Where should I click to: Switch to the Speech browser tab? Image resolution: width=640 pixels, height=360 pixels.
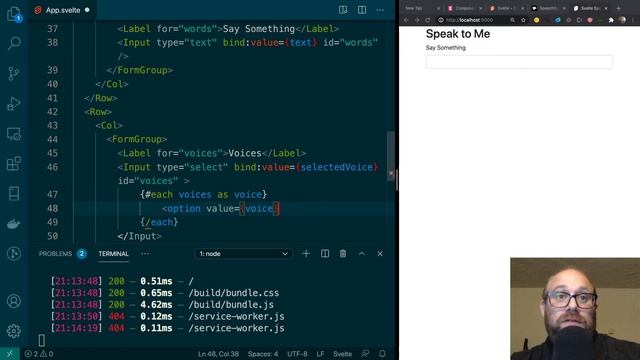click(549, 8)
